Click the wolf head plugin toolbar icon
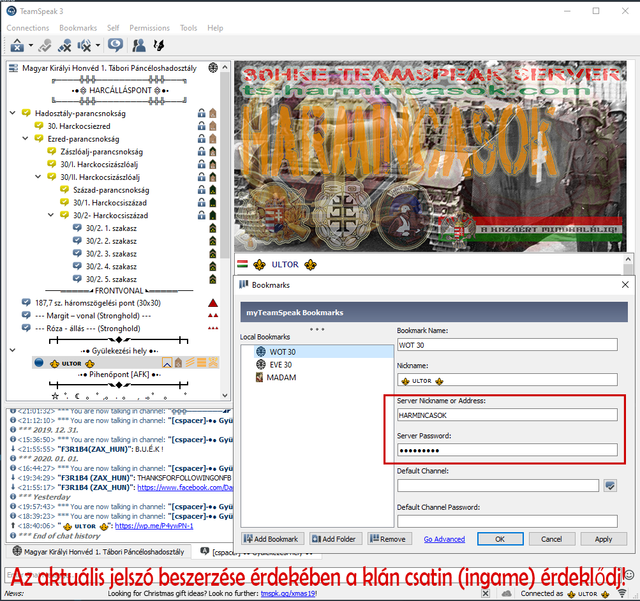This screenshot has height=601, width=640. [159, 45]
